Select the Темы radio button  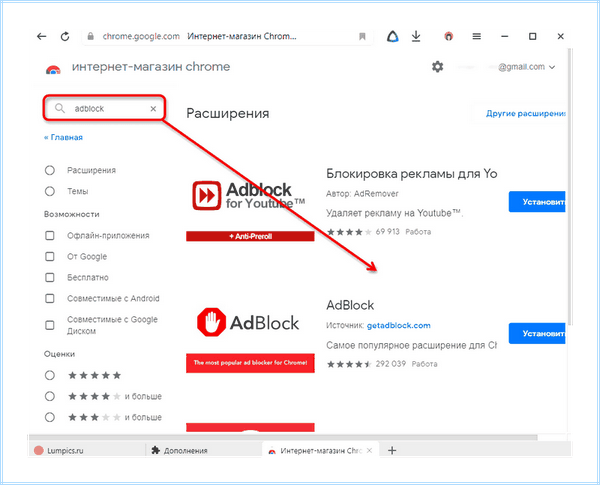tap(50, 191)
